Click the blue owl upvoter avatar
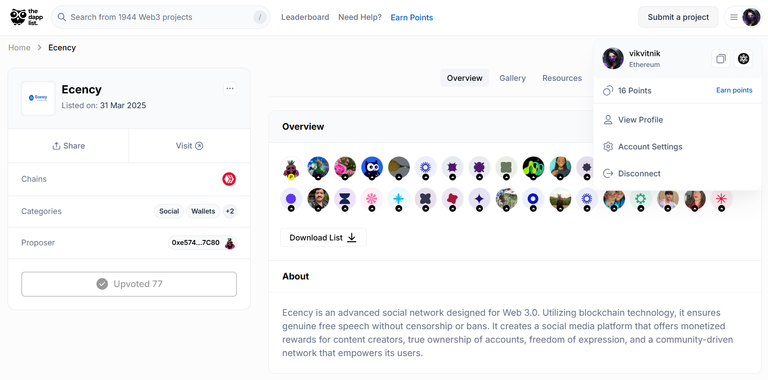 point(372,167)
